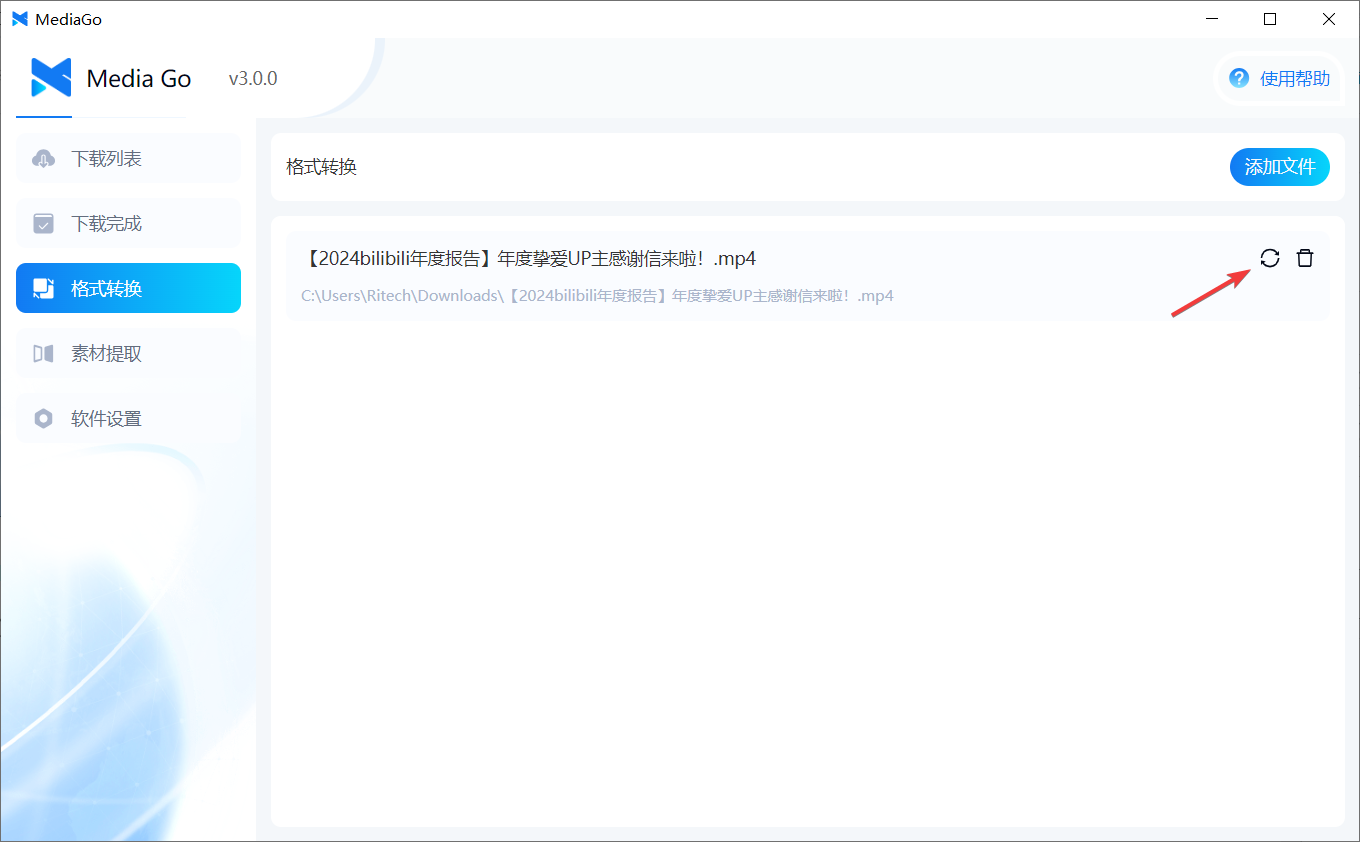Open the 下载列表 download list tab

(x=128, y=158)
